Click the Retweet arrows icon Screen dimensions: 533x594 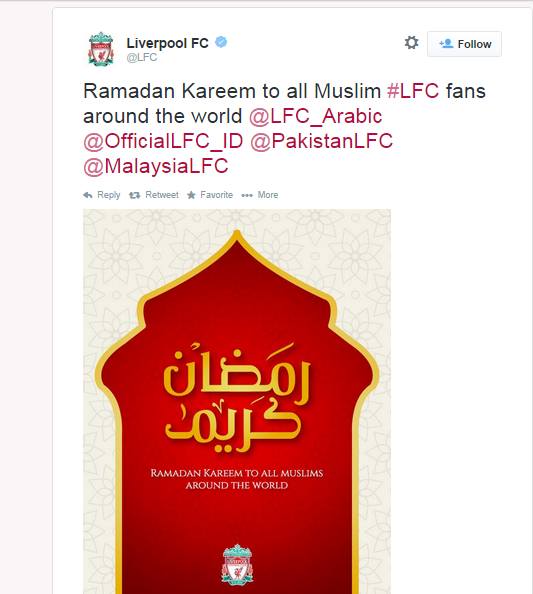pyautogui.click(x=134, y=195)
